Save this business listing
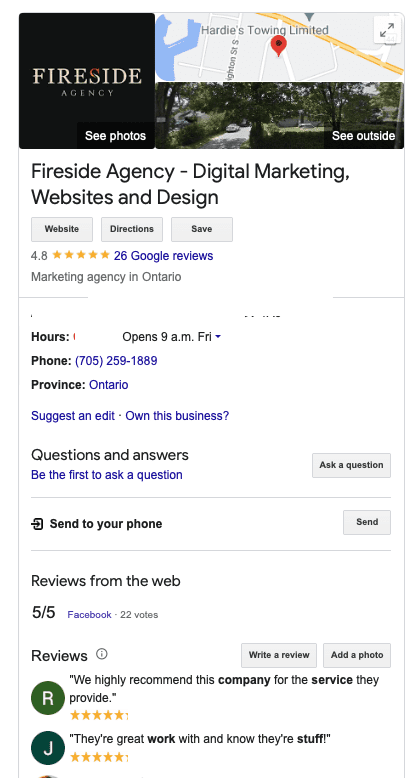The height and width of the screenshot is (778, 419). click(x=202, y=229)
